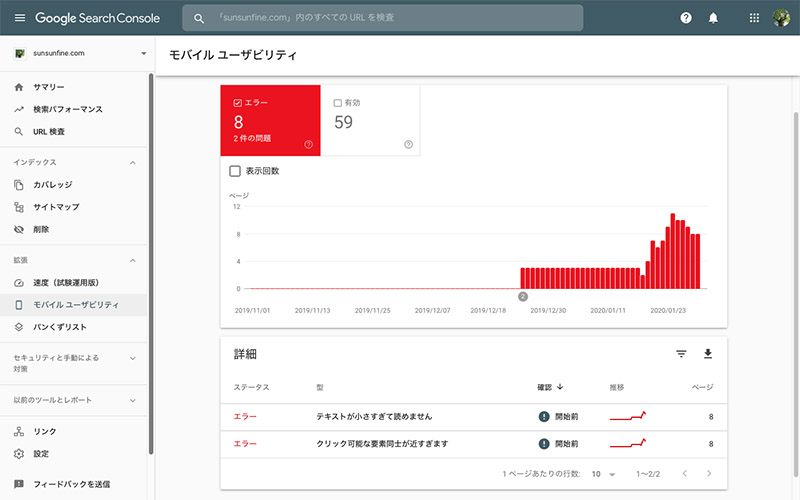Click the hidden-eye icon beside 削除
Image resolution: width=800 pixels, height=500 pixels.
[x=19, y=230]
